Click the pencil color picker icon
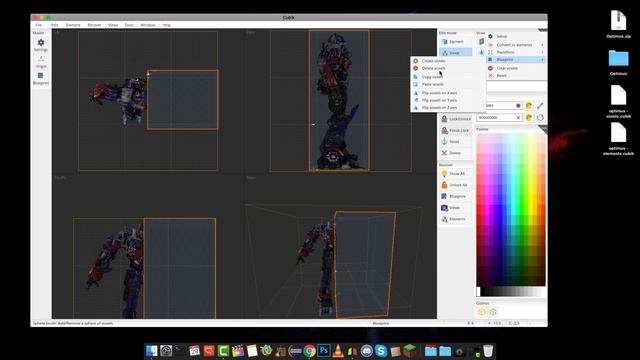This screenshot has height=360, width=640. click(540, 106)
